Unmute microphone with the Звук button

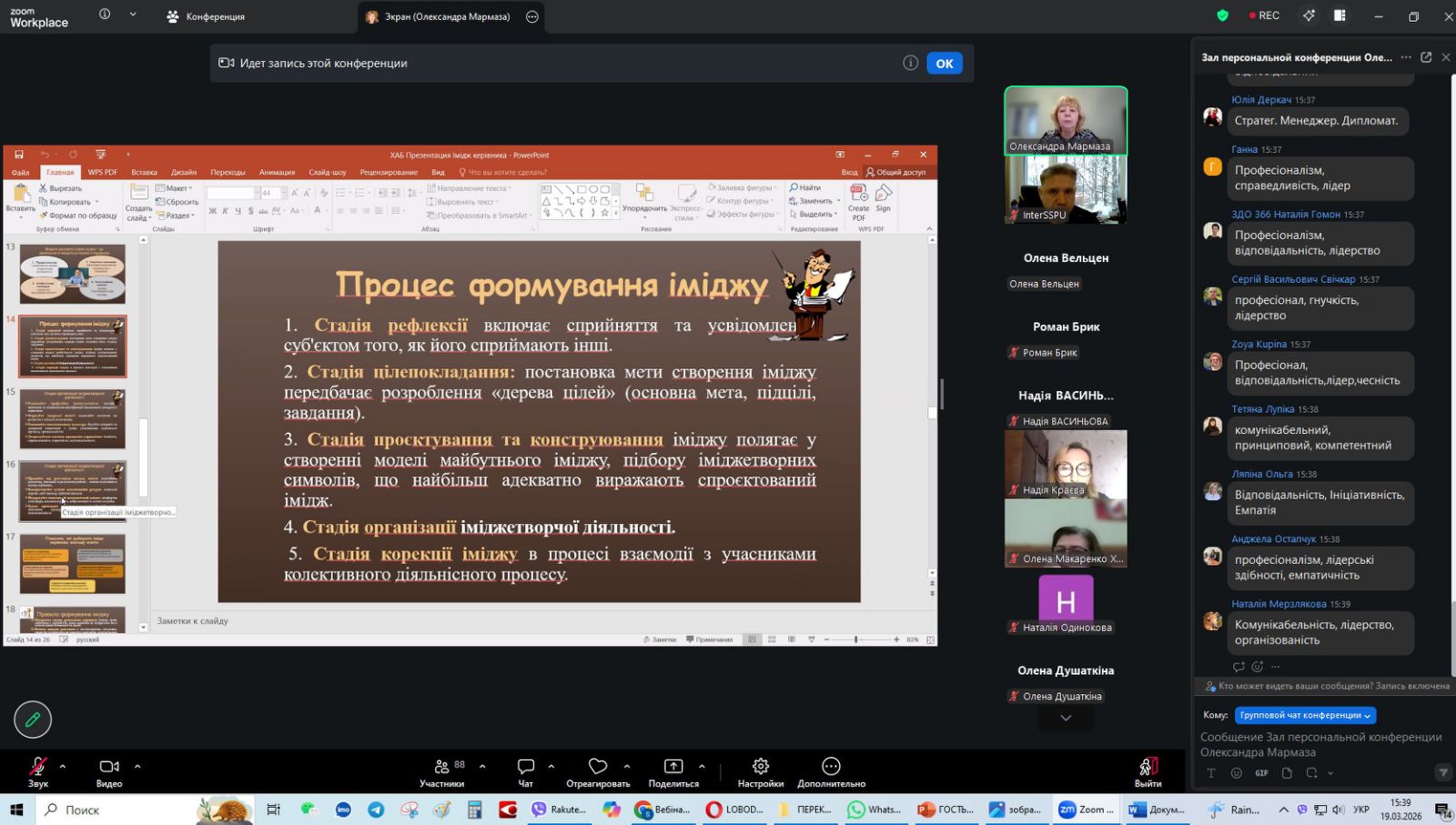coord(37,767)
